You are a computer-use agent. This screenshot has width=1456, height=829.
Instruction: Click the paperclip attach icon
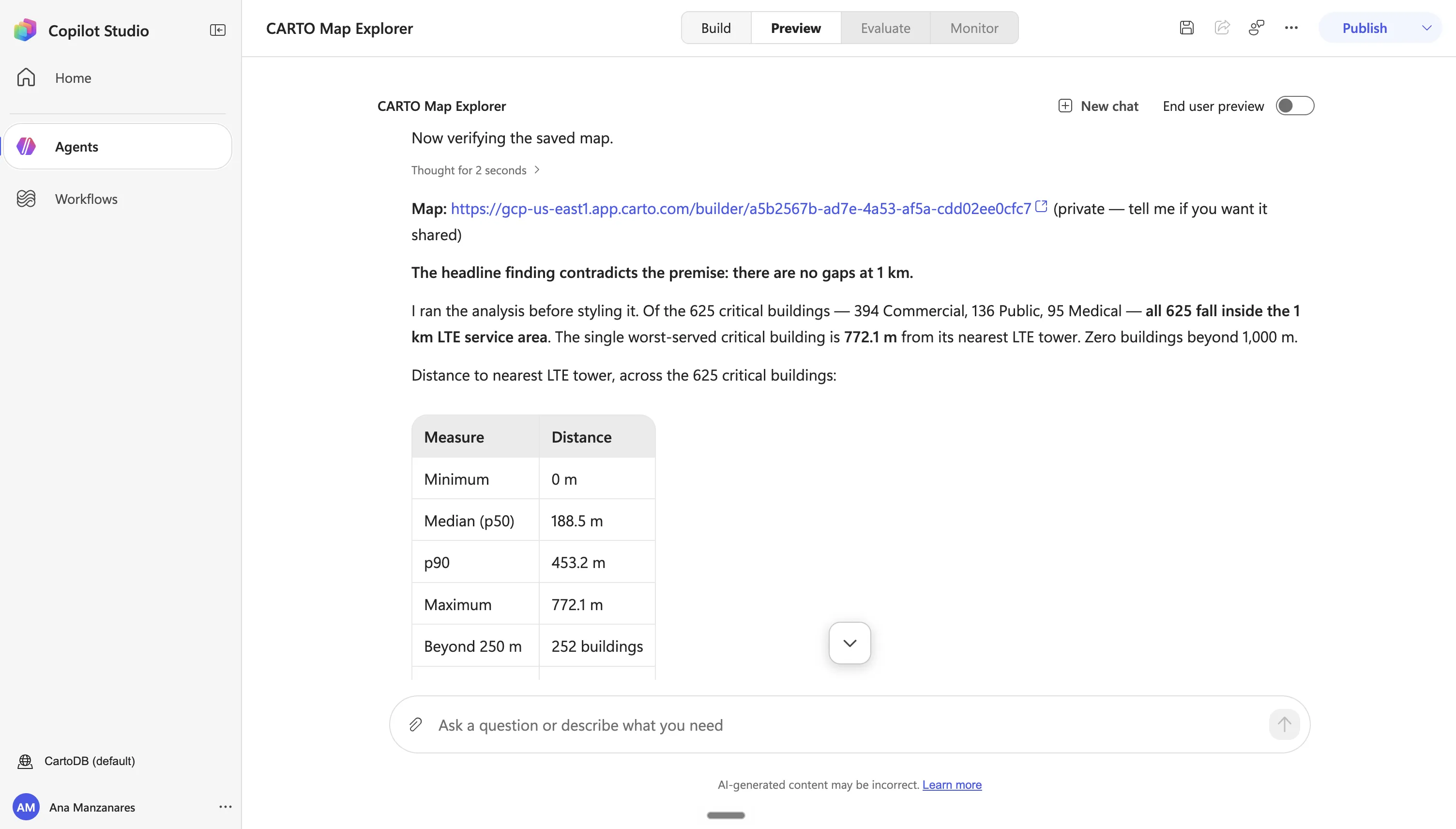(x=416, y=724)
